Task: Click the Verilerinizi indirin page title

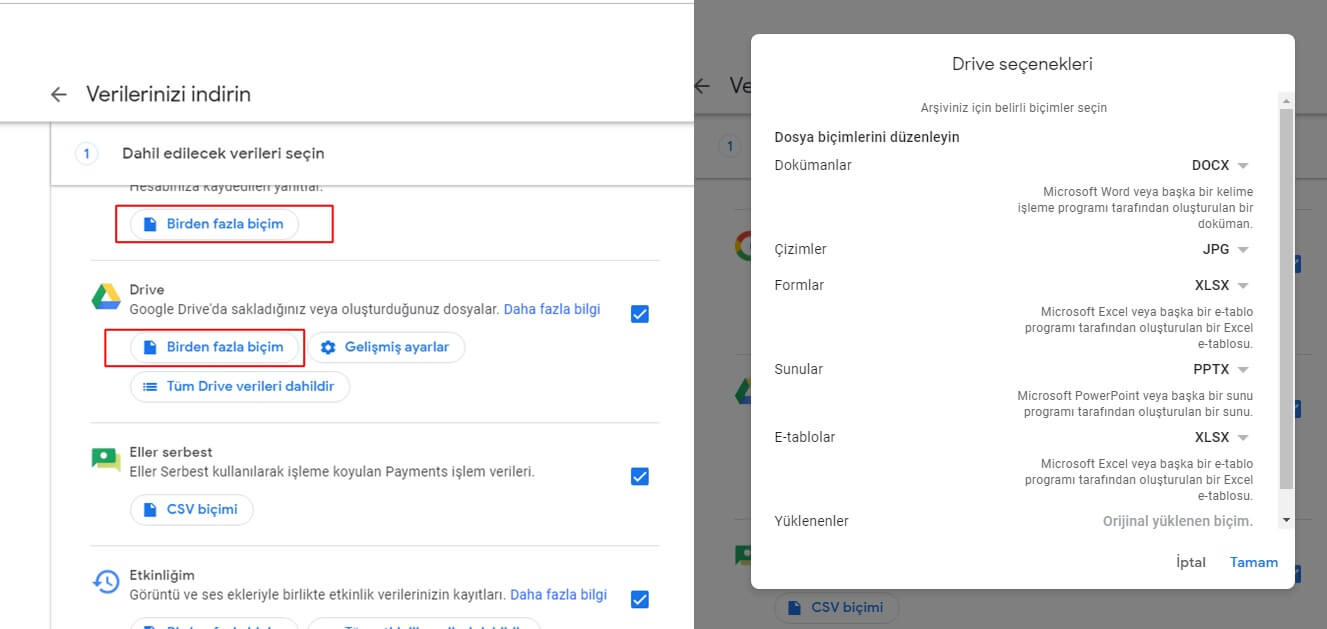Action: [x=168, y=94]
